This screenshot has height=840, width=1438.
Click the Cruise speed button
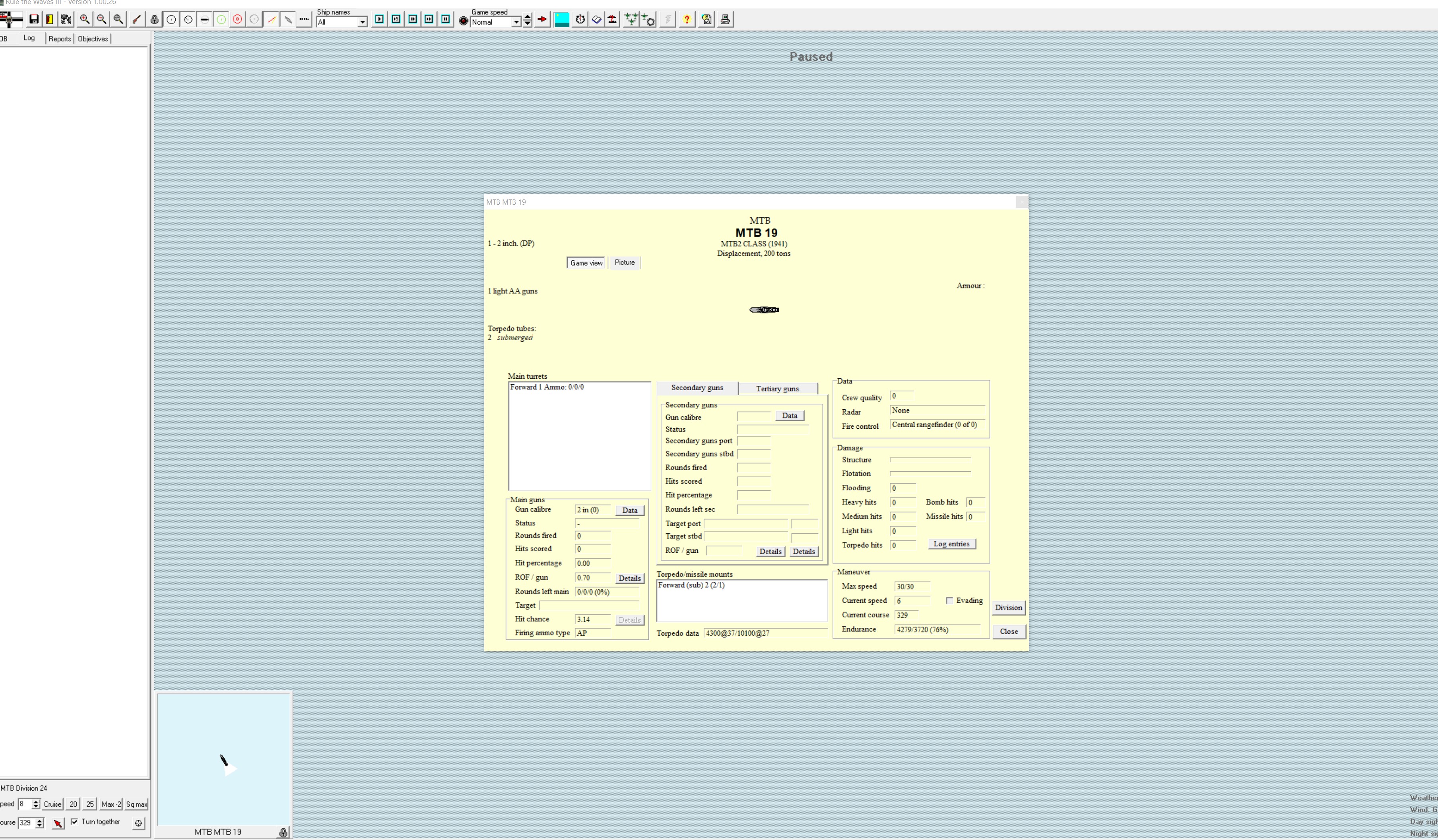(x=52, y=805)
